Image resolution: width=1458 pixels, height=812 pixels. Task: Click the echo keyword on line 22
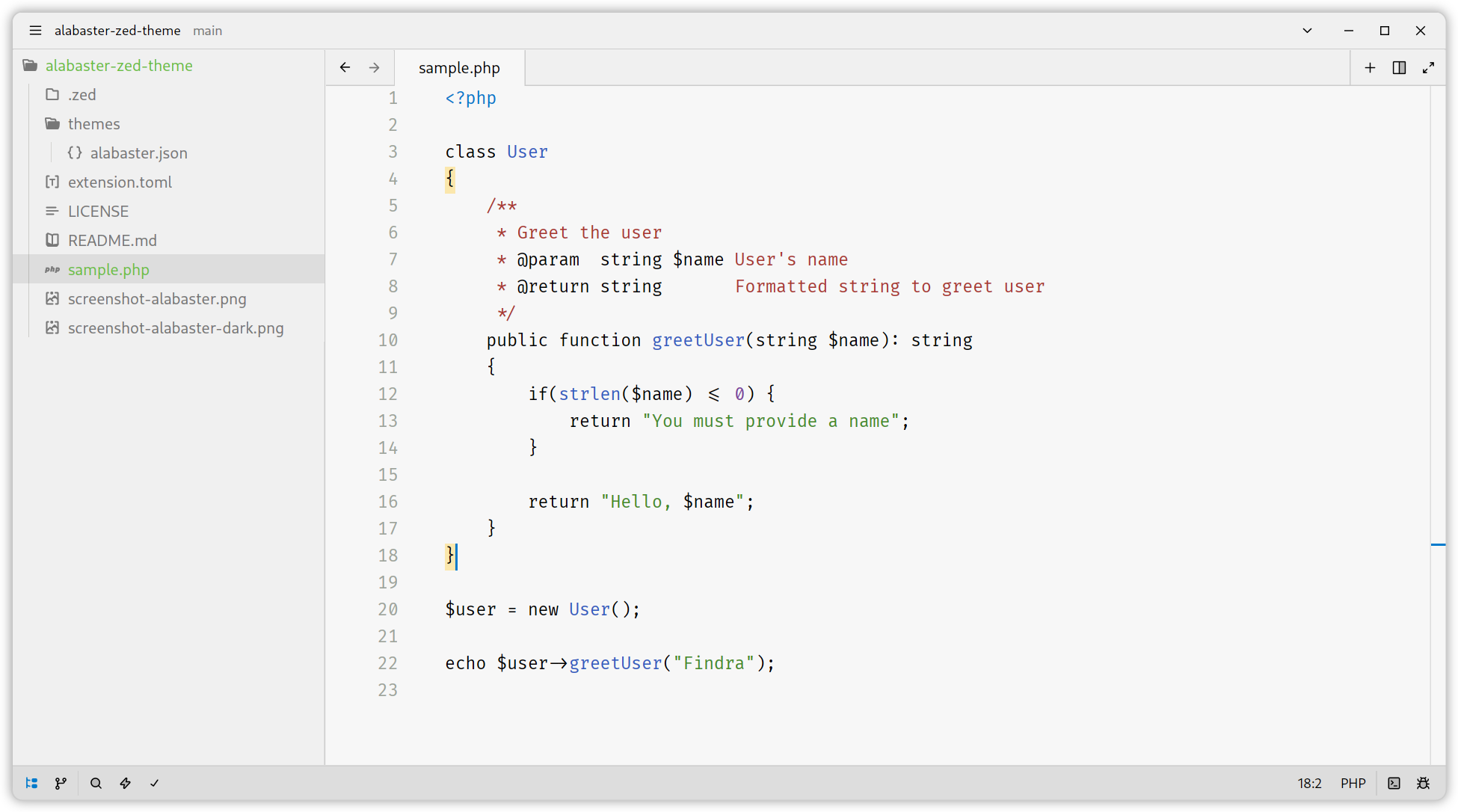click(465, 663)
